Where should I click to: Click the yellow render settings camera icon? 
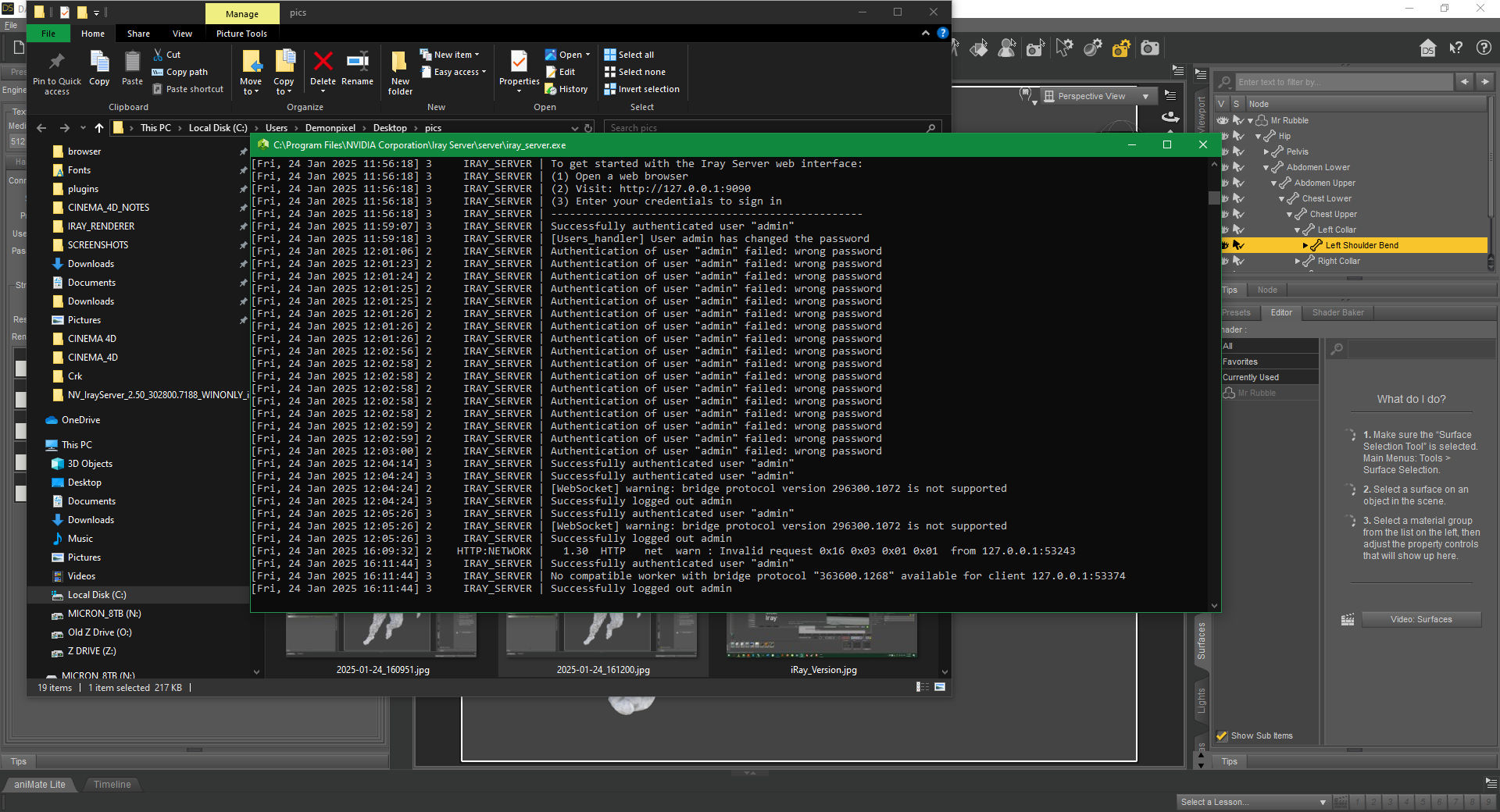coord(1121,48)
